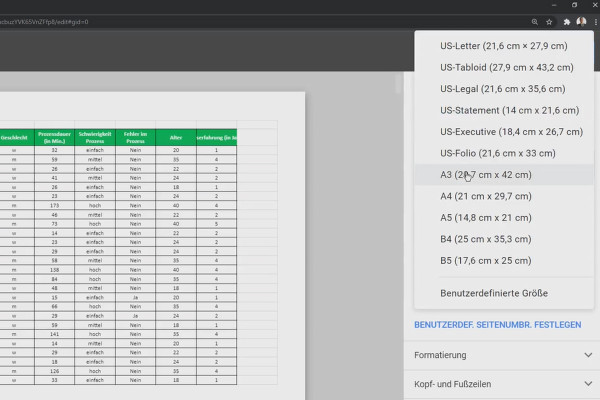600x400 pixels.
Task: Choose US-Executive paper size
Action: 504,132
